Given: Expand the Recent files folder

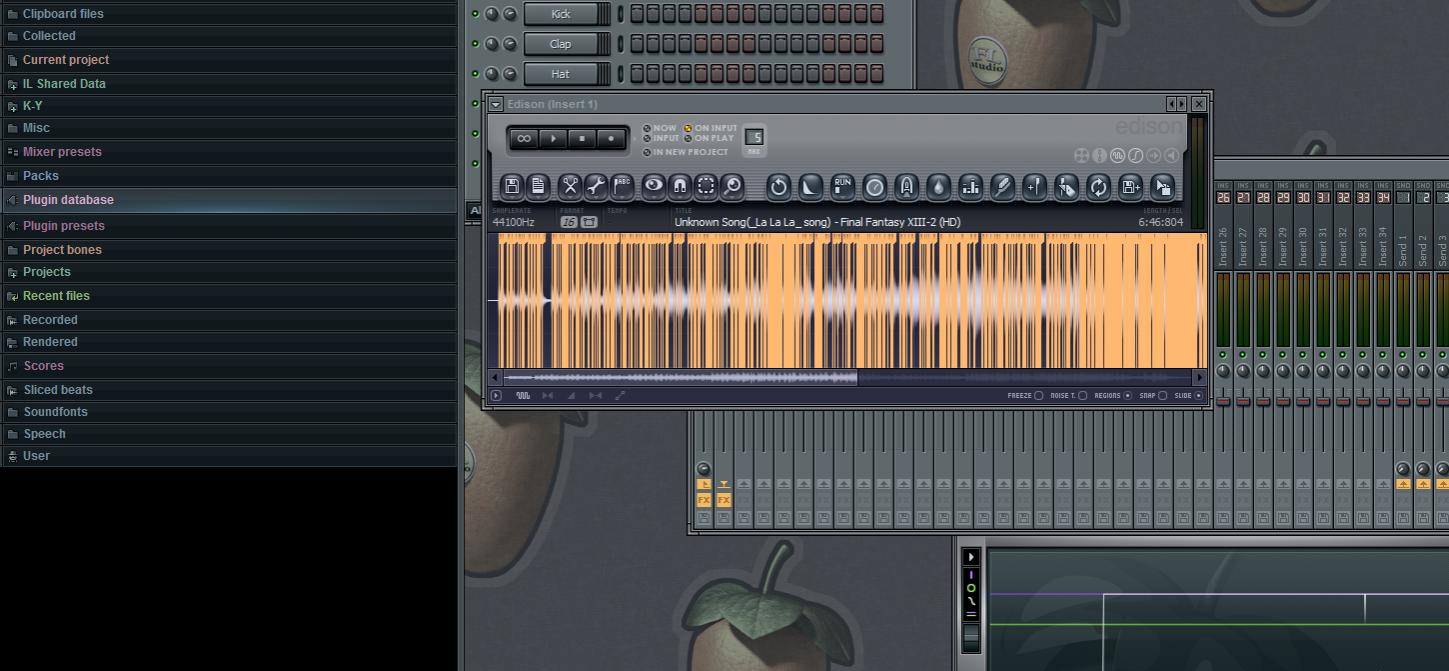Looking at the screenshot, I should [x=229, y=296].
